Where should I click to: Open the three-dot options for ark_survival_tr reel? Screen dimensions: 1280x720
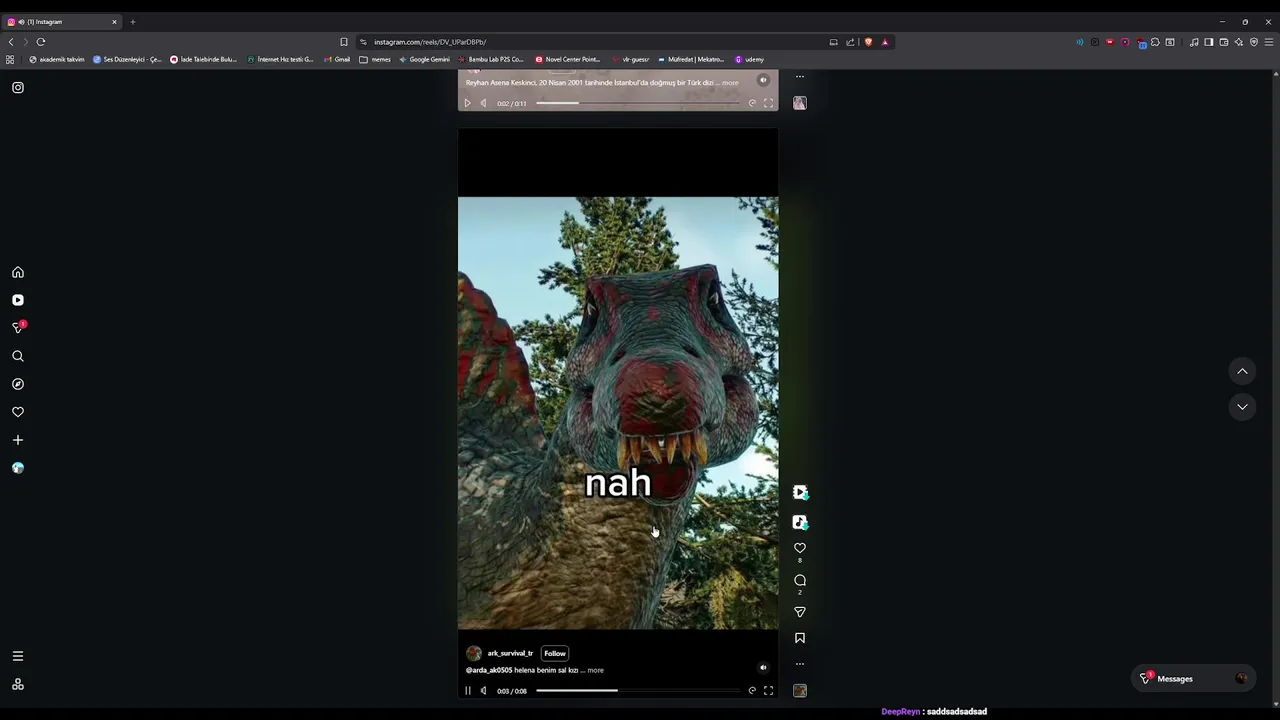(x=800, y=664)
